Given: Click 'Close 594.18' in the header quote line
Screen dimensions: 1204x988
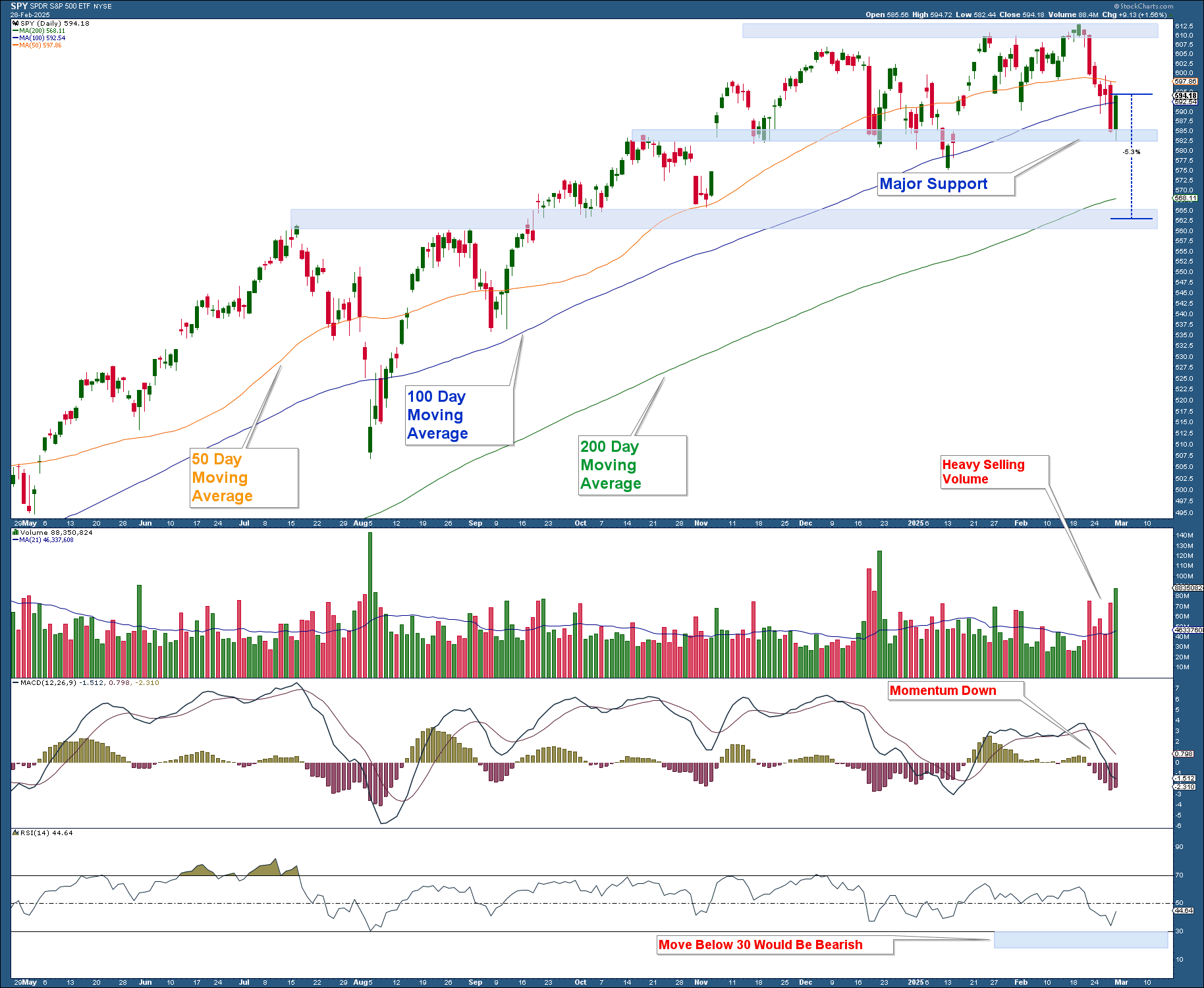Looking at the screenshot, I should pos(1022,14).
